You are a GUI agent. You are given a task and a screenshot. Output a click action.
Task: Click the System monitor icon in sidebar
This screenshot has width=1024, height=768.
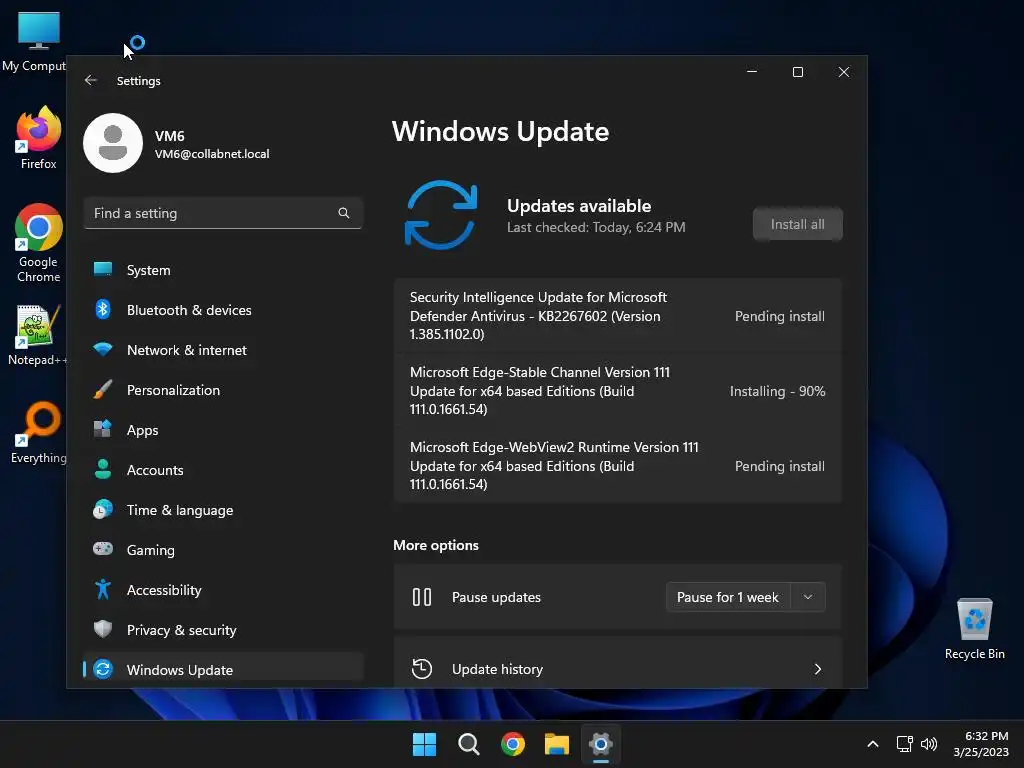point(103,270)
